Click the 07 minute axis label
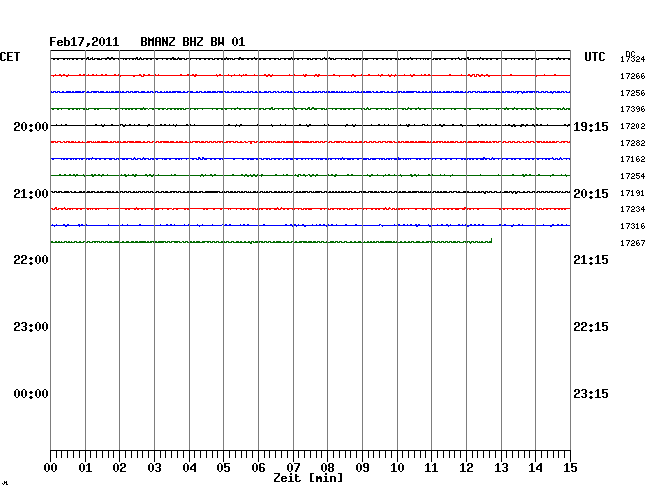650x494 pixels. (293, 468)
